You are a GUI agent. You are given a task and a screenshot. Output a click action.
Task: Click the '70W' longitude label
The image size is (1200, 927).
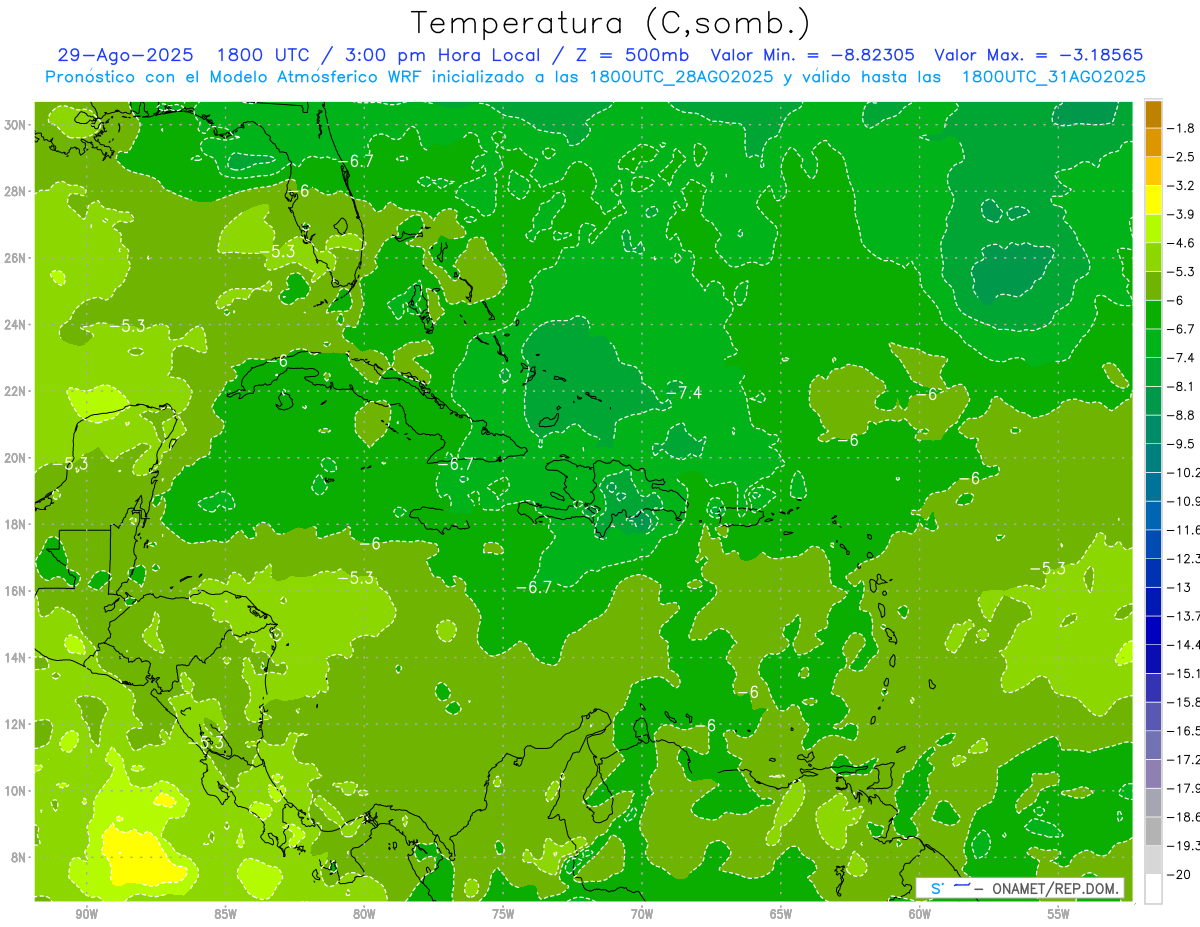642,914
